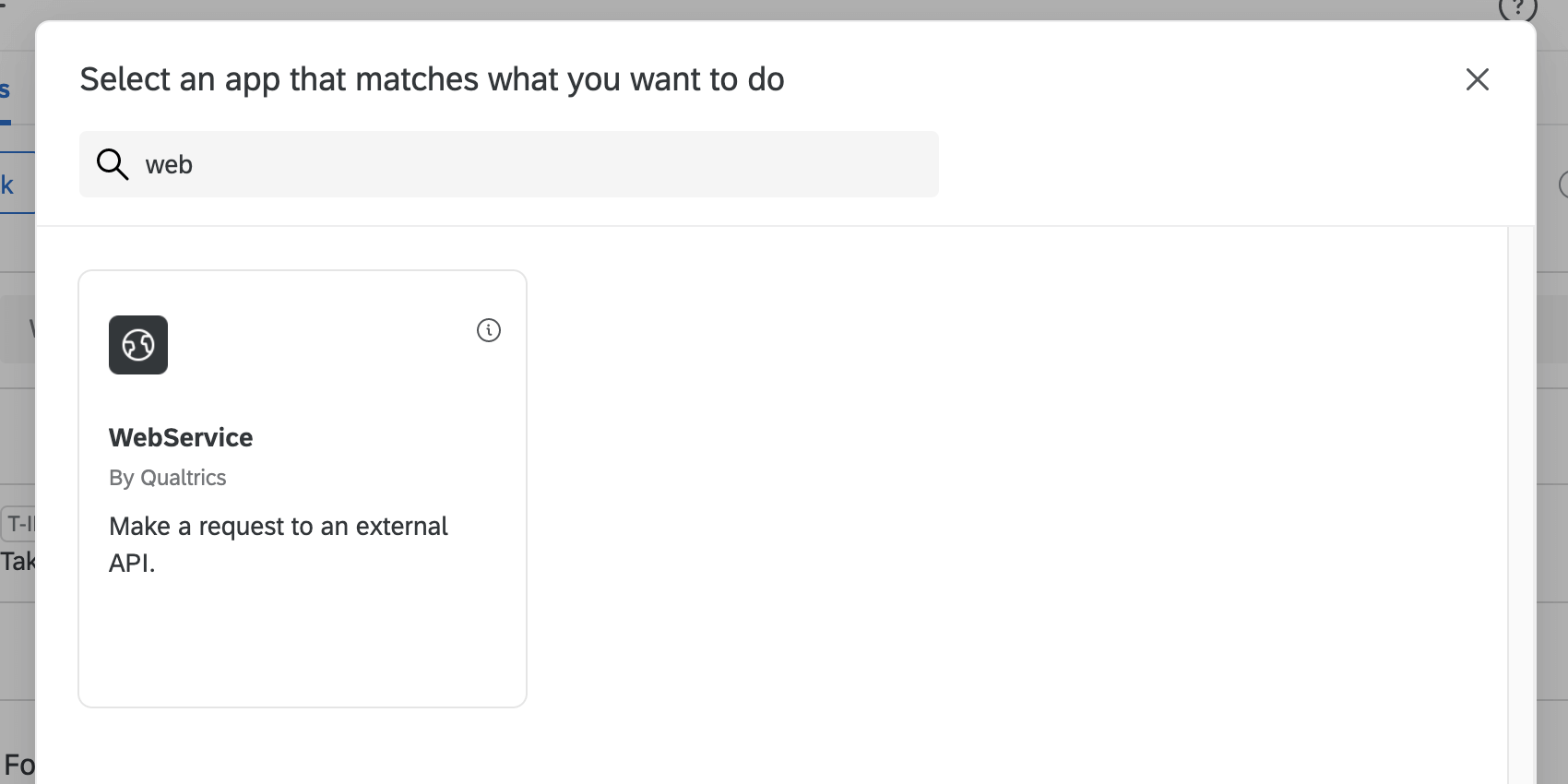
Task: Click the WebService app title
Action: [x=181, y=437]
